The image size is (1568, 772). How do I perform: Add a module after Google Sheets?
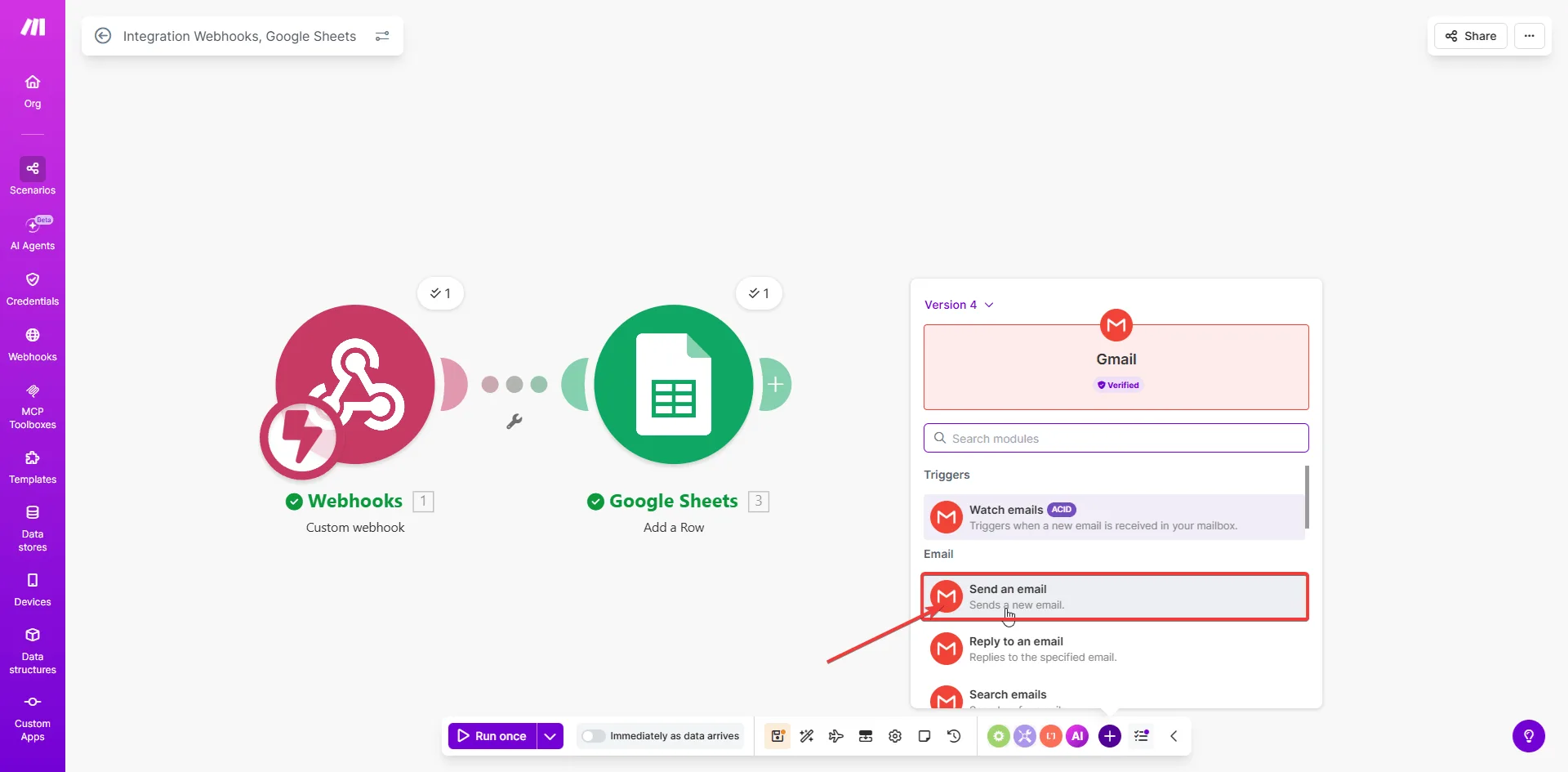(776, 384)
